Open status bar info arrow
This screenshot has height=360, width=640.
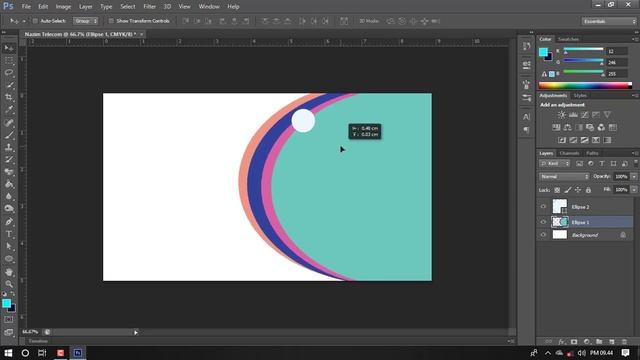point(136,333)
